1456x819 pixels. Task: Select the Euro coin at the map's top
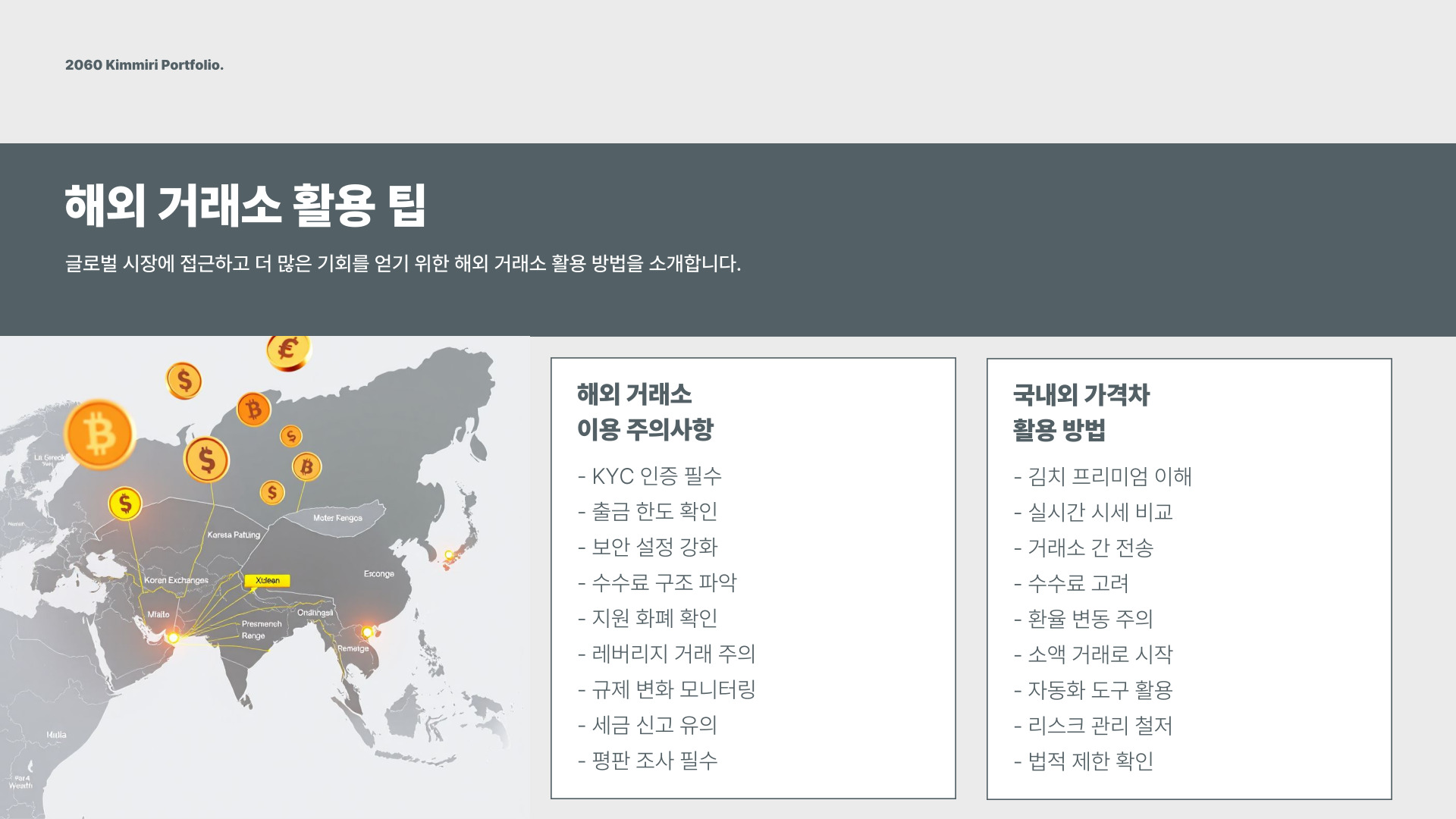[x=287, y=350]
